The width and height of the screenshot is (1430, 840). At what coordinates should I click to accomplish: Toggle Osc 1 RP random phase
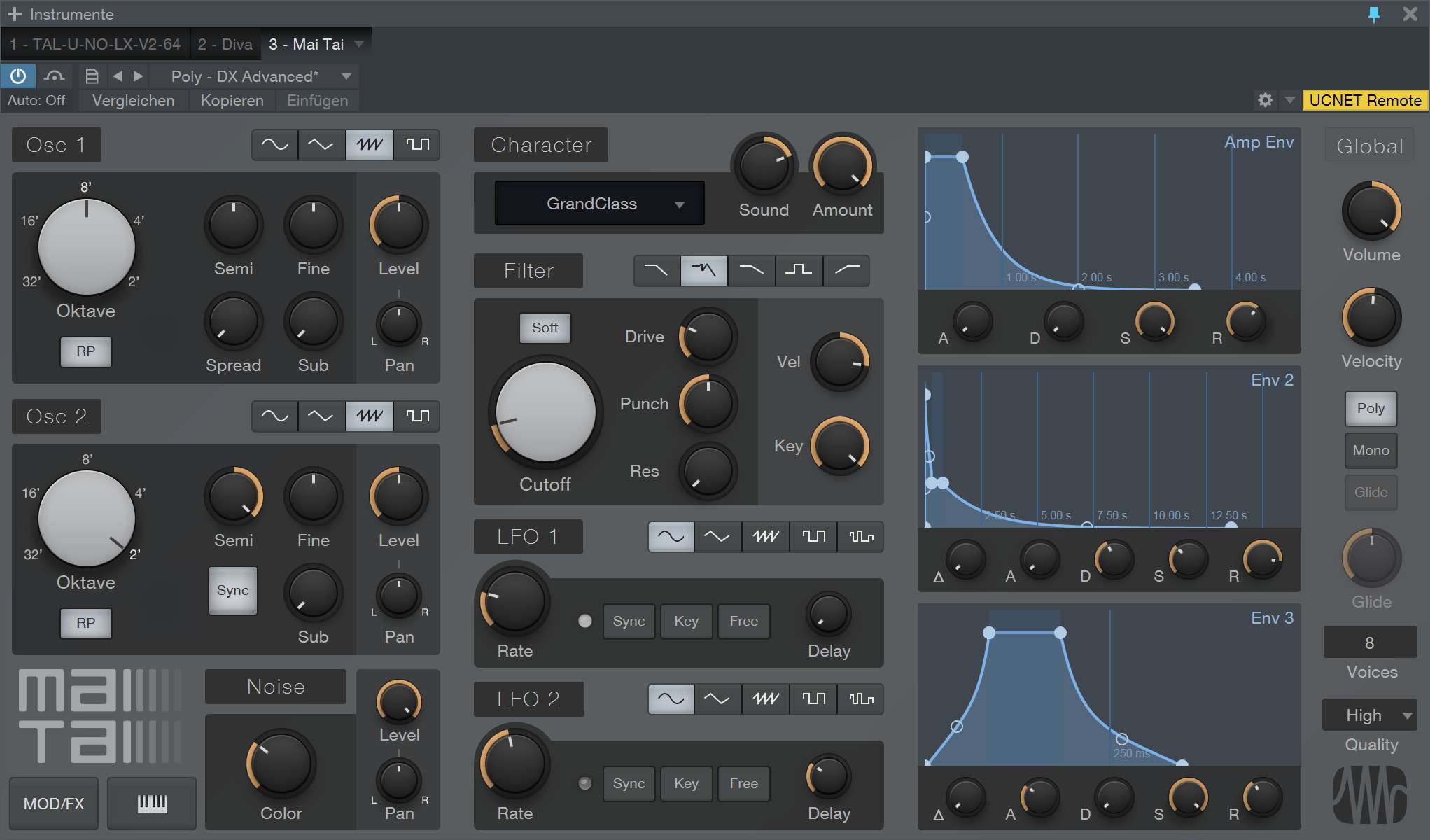[x=85, y=351]
